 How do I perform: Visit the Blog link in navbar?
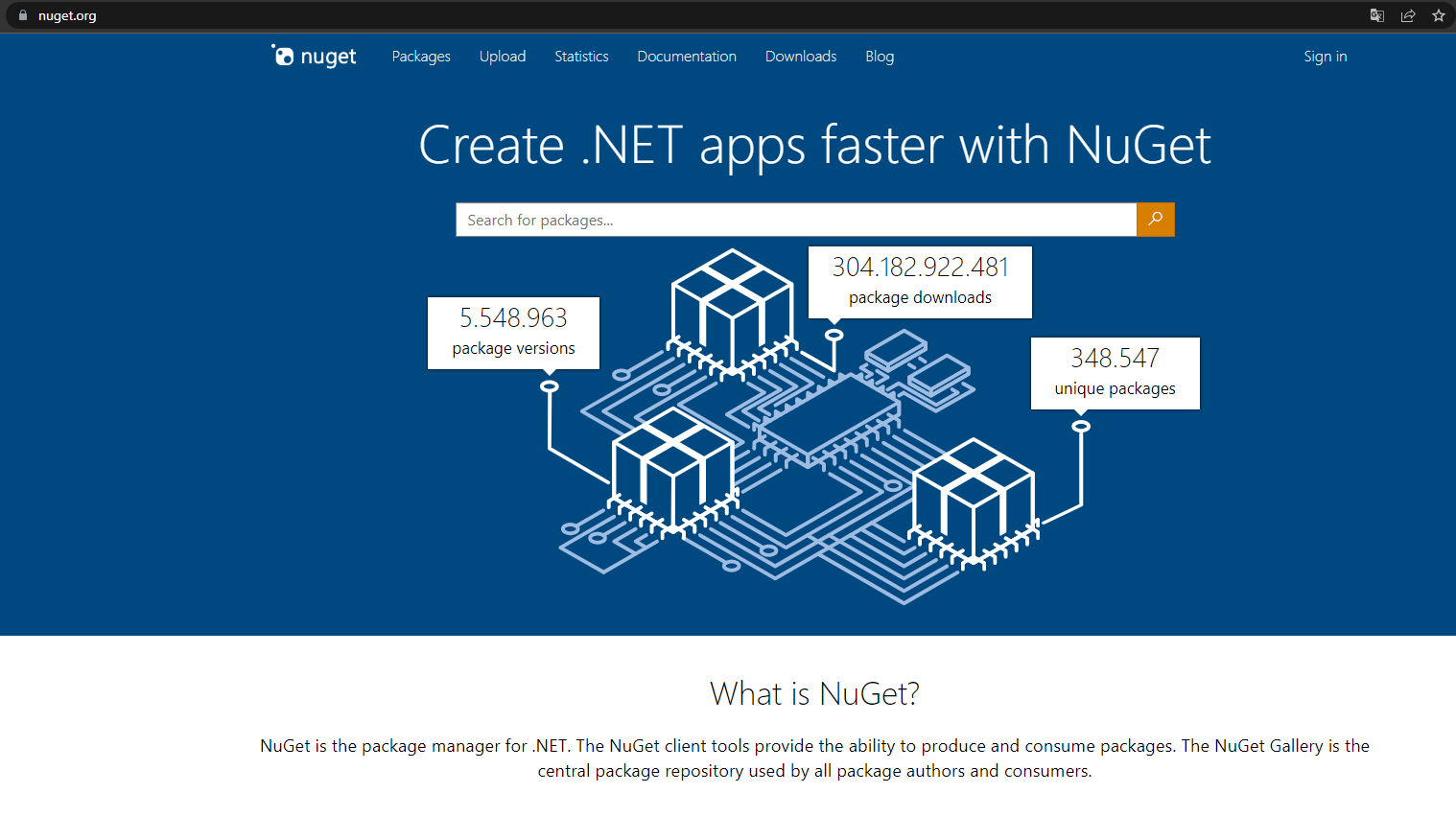click(x=880, y=57)
